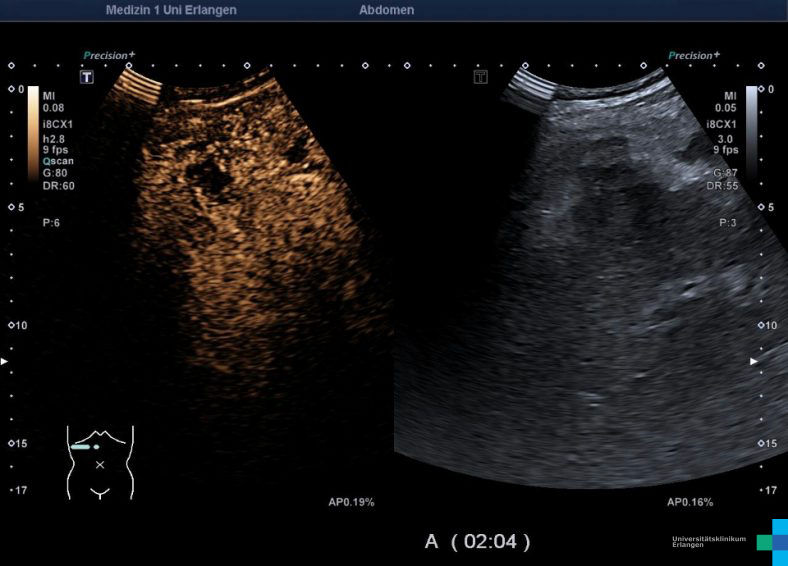Open the i8CX1 transducer setting on left
The width and height of the screenshot is (788, 566).
pyautogui.click(x=57, y=124)
